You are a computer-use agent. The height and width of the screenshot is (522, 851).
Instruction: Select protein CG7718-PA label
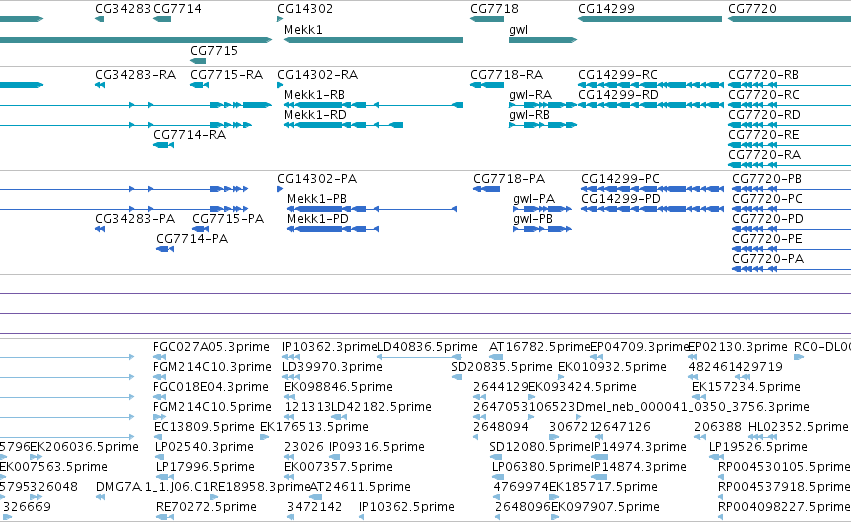pos(509,179)
